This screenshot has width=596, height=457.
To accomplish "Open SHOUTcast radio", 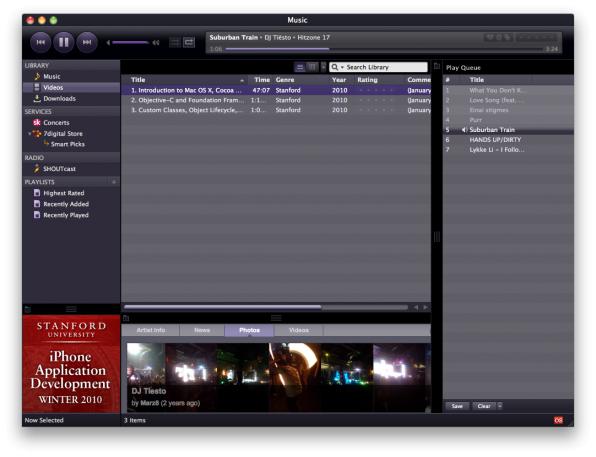I will click(x=59, y=168).
